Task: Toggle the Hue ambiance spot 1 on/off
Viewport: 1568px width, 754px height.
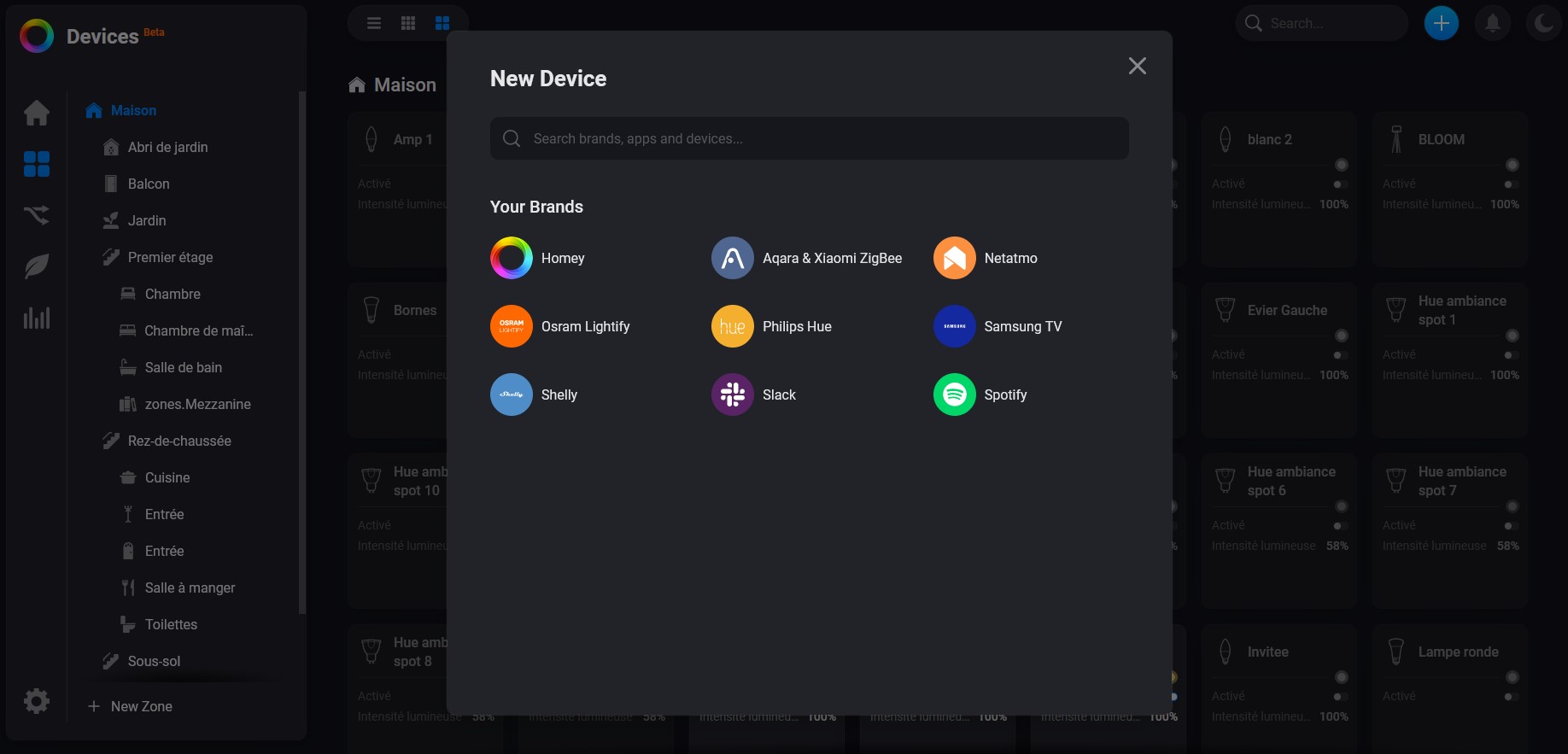Action: 1511,355
